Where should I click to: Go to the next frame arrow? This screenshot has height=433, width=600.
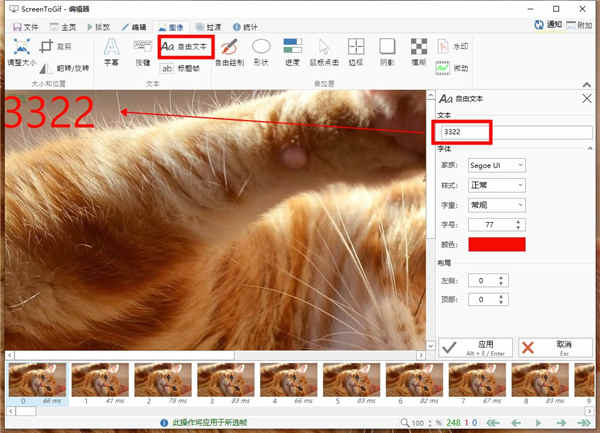coord(561,423)
